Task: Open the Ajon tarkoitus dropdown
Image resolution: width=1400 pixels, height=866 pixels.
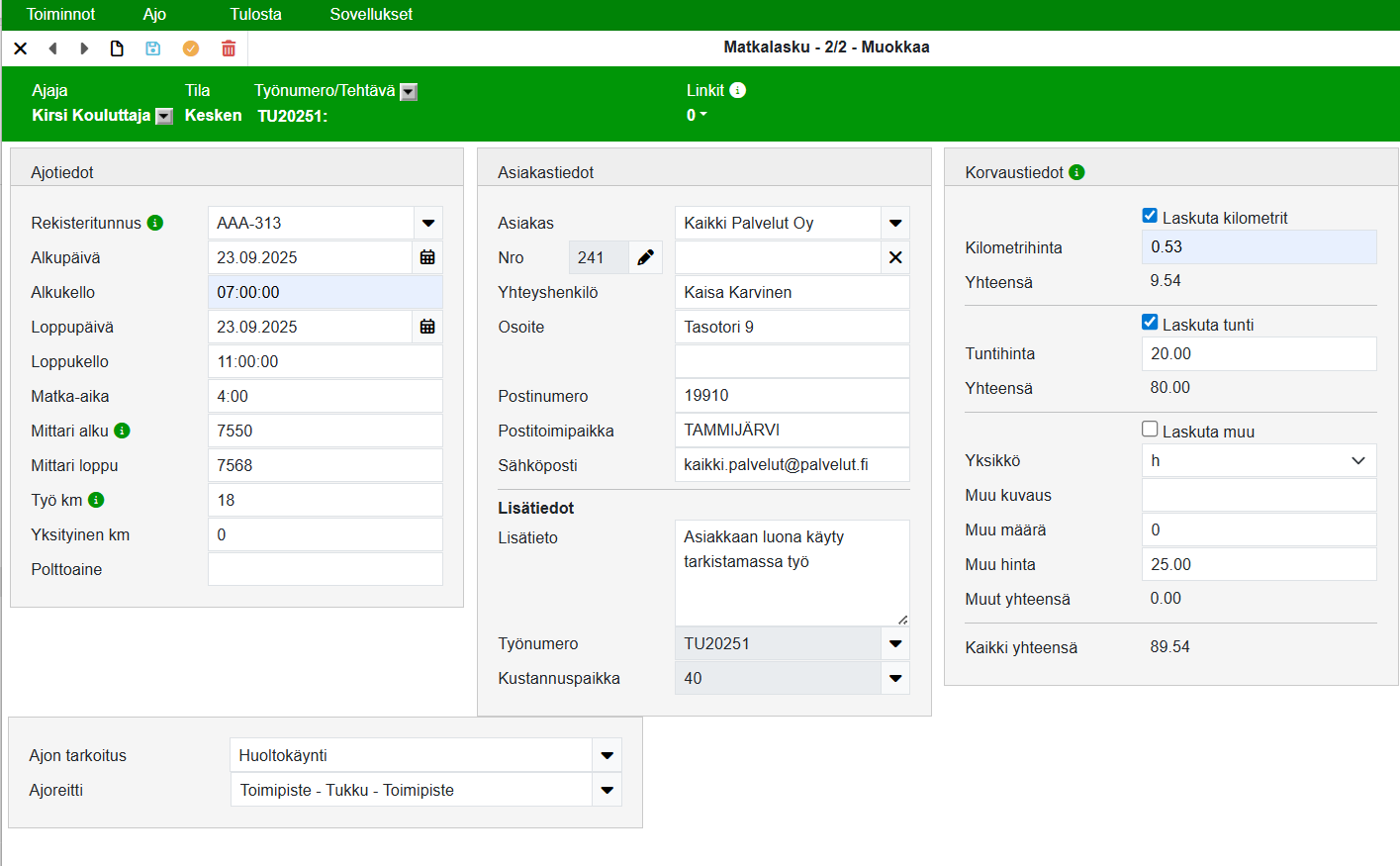Action: pos(607,755)
